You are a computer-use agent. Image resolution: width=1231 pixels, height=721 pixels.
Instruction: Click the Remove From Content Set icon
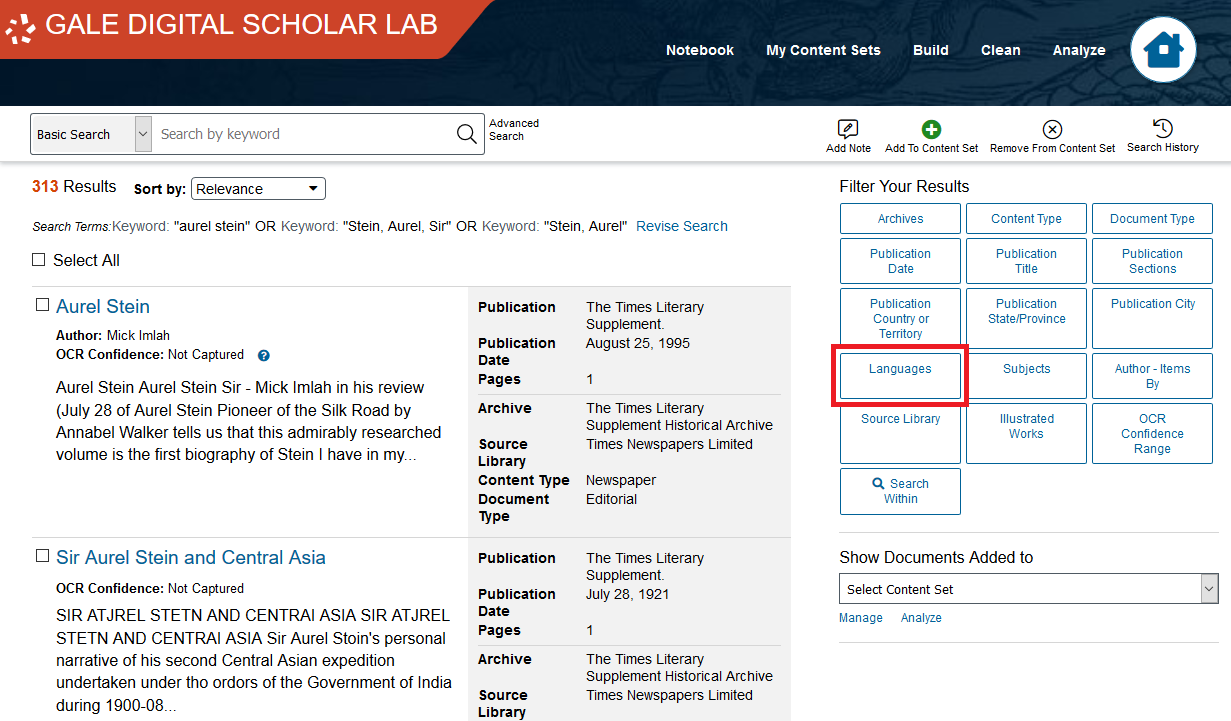pyautogui.click(x=1052, y=129)
